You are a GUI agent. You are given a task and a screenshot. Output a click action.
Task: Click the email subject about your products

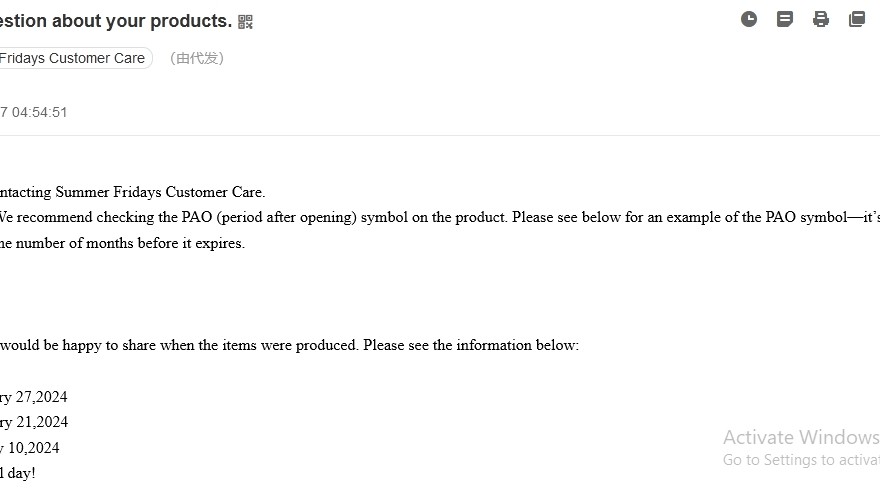[116, 21]
